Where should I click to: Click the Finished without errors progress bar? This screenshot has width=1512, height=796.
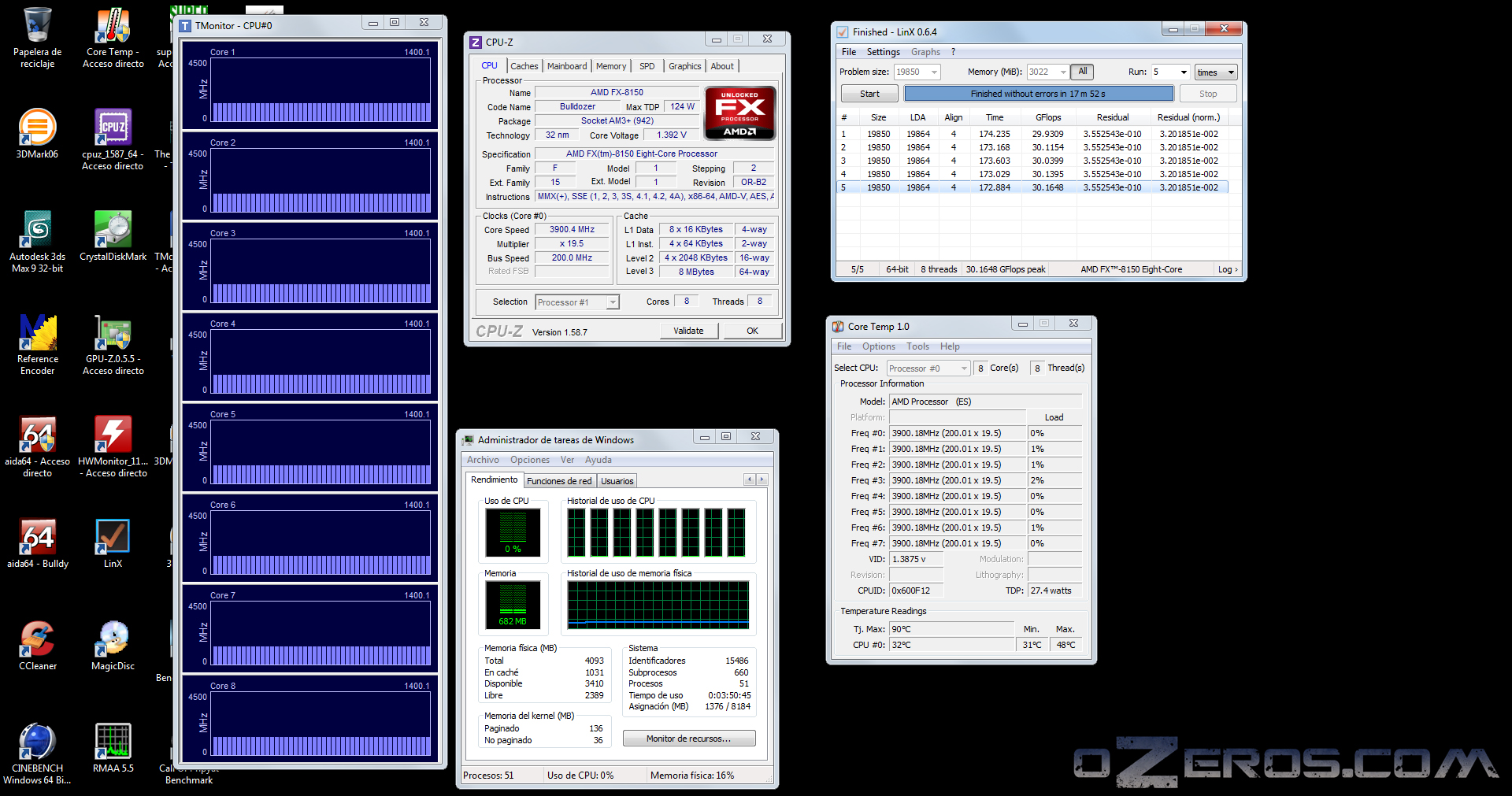point(1039,94)
